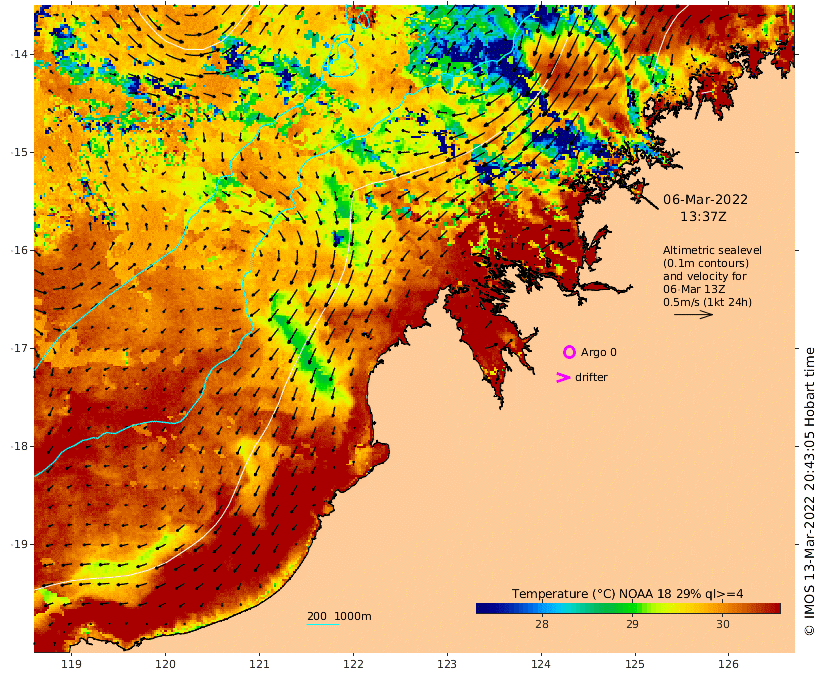
Task: Click the 'Argo 0' legend label
Action: tap(599, 353)
